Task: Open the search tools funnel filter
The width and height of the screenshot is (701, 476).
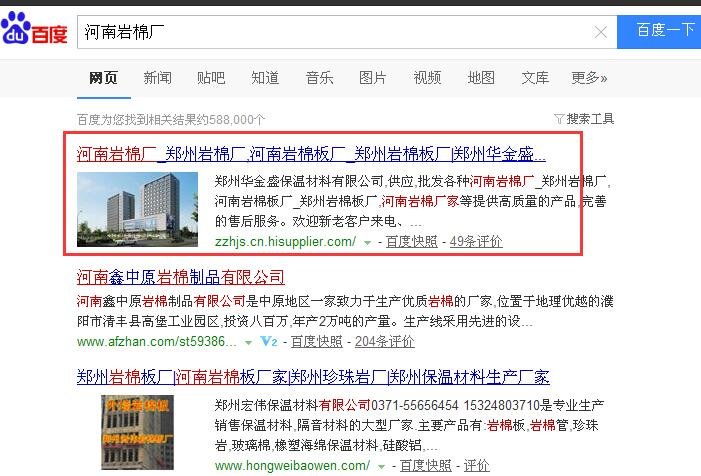Action: tap(584, 119)
